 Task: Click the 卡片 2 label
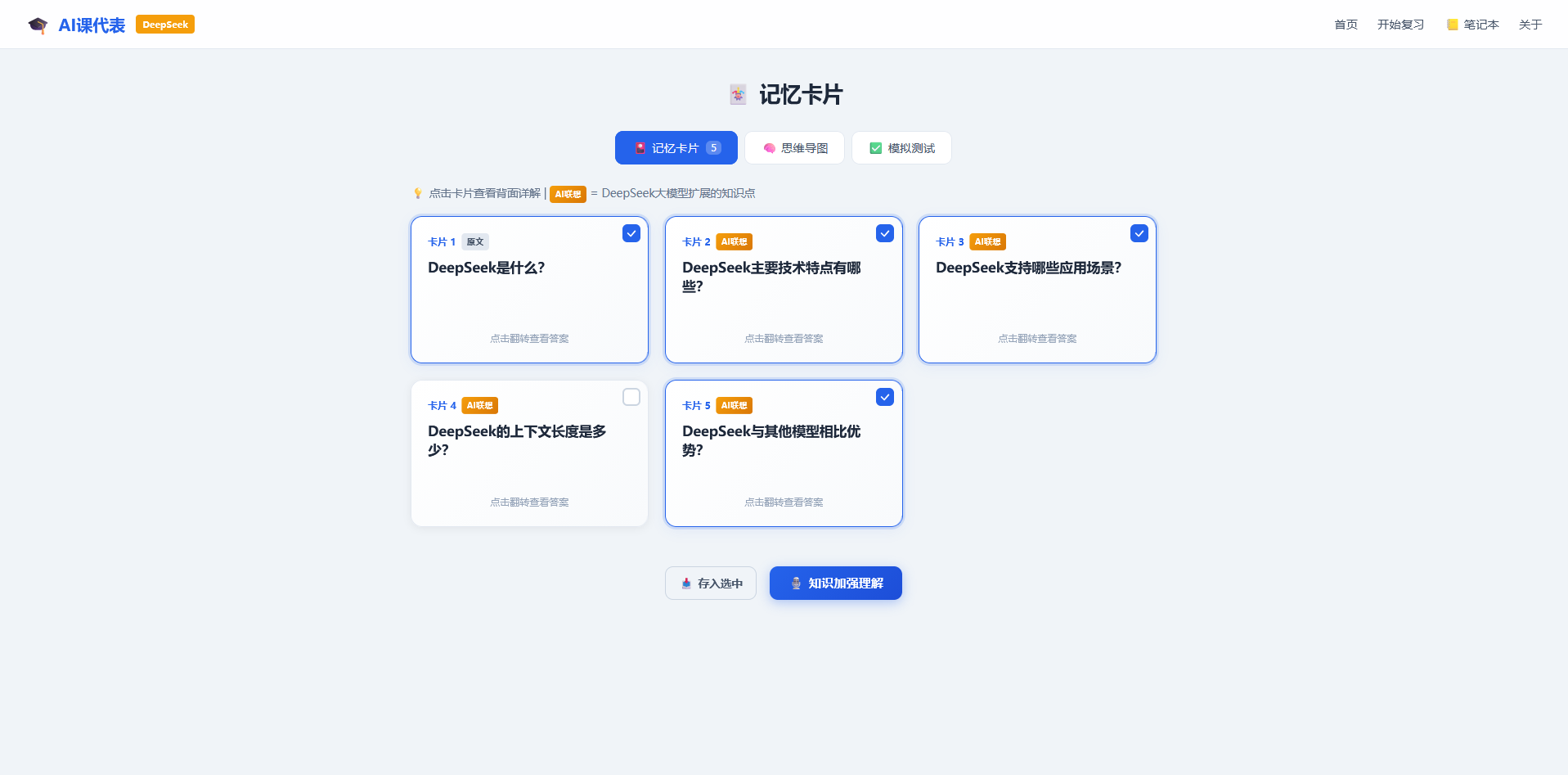(x=696, y=242)
